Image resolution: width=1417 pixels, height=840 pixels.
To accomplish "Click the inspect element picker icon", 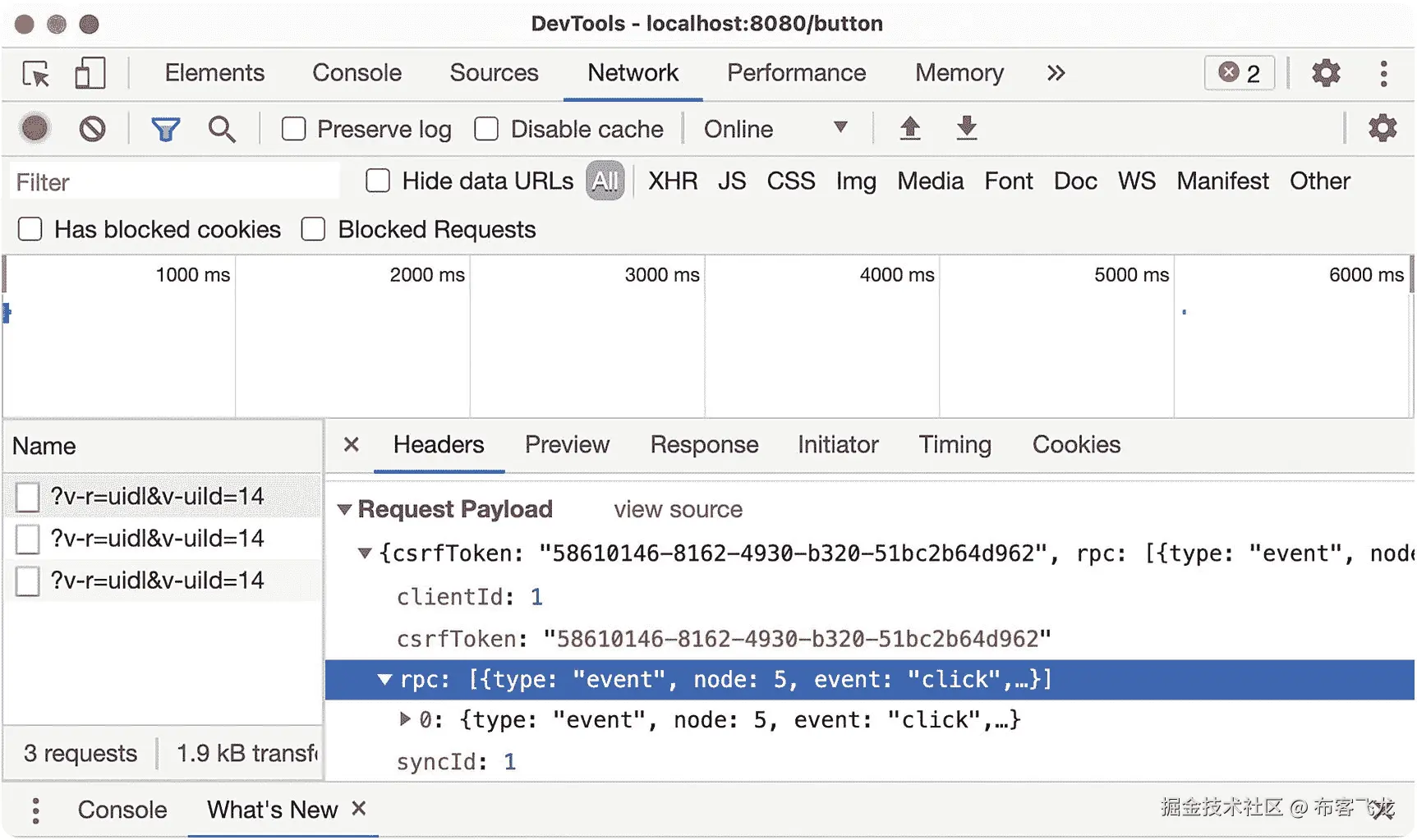I will pyautogui.click(x=36, y=74).
